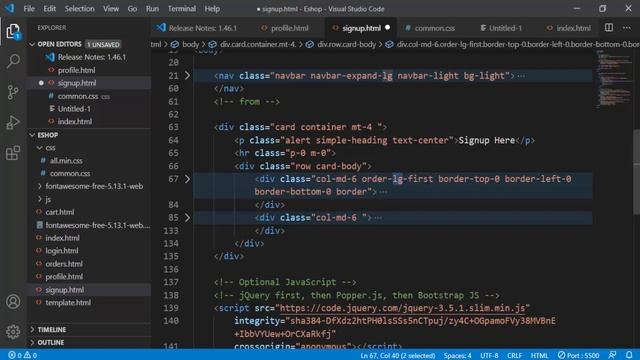Image resolution: width=640 pixels, height=360 pixels.
Task: Change indentation via Spaces: 4
Action: pos(457,355)
